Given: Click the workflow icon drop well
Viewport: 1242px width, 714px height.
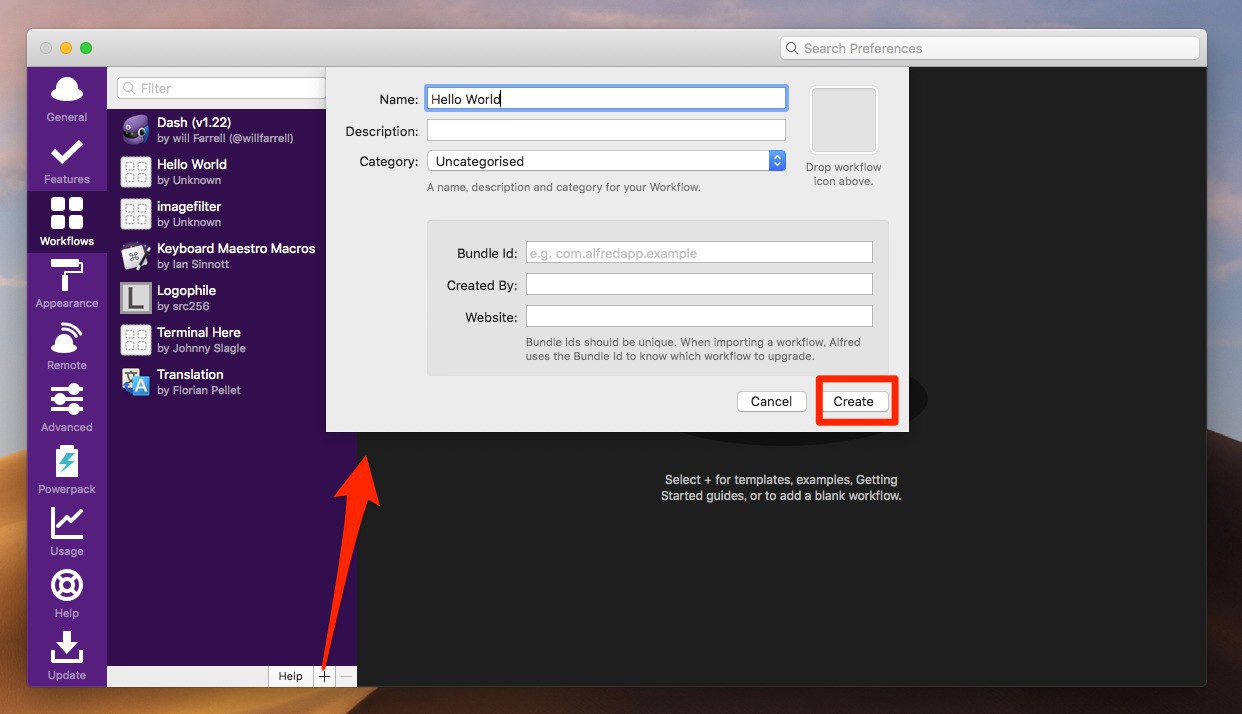Looking at the screenshot, I should (844, 120).
